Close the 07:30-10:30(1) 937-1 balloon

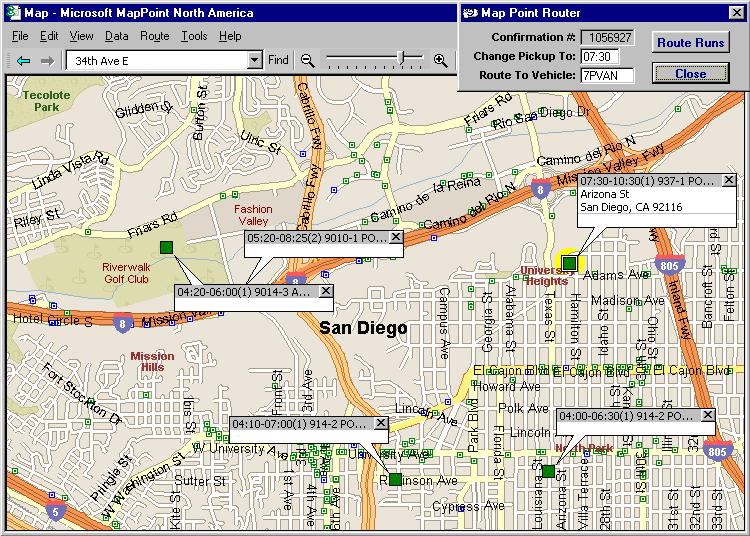pyautogui.click(x=728, y=180)
